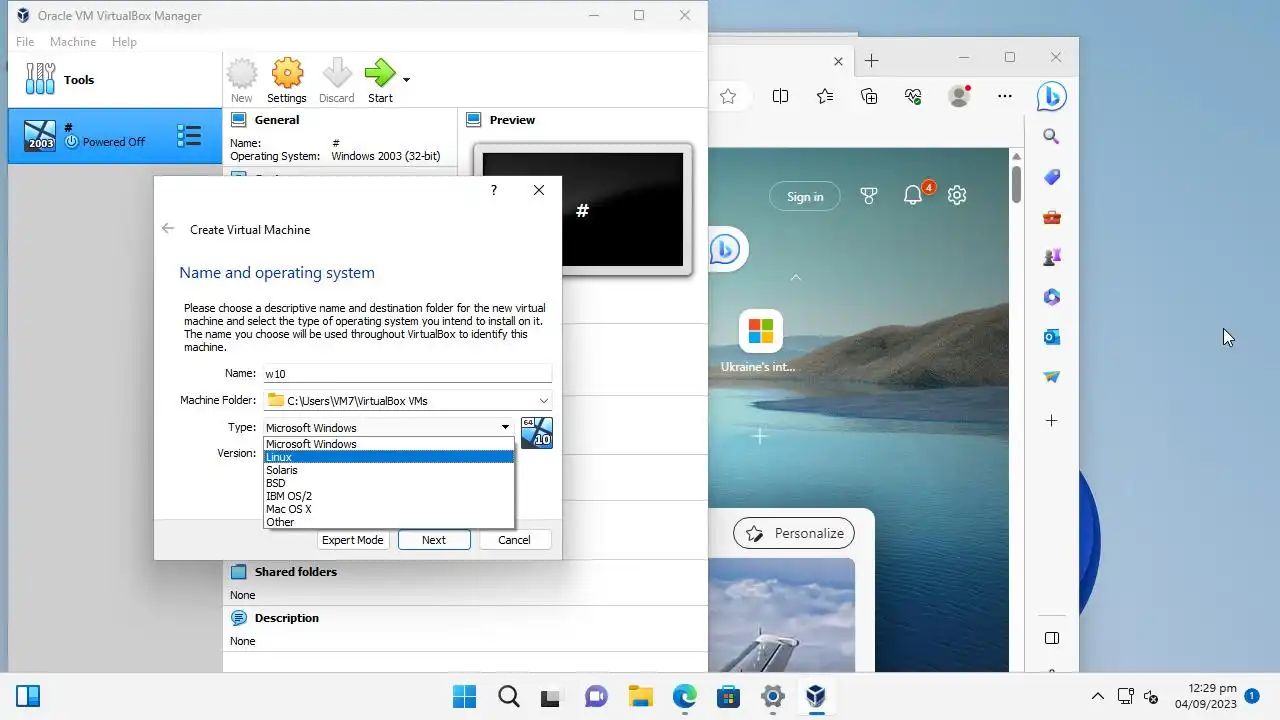
Task: Click the Name field containing w10
Action: [x=407, y=373]
